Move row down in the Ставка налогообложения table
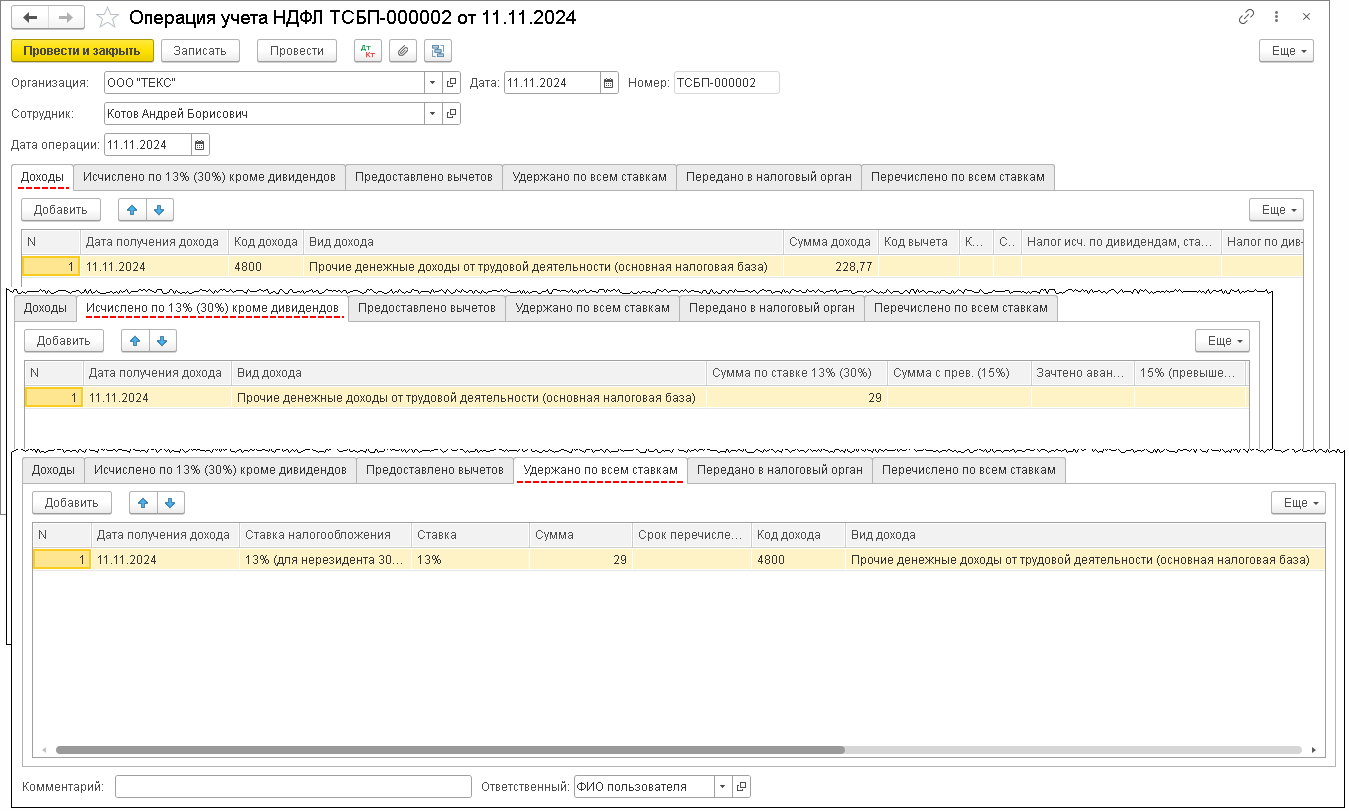 (170, 503)
